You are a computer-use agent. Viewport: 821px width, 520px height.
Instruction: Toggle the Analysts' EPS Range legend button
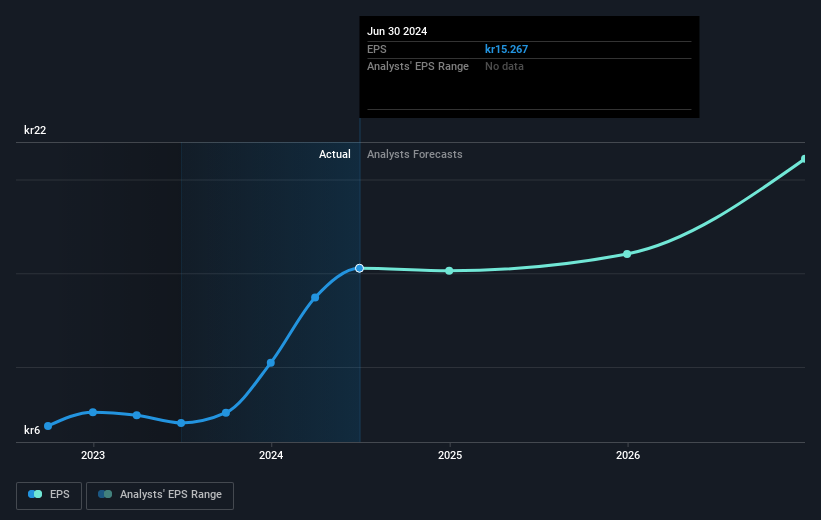(160, 495)
